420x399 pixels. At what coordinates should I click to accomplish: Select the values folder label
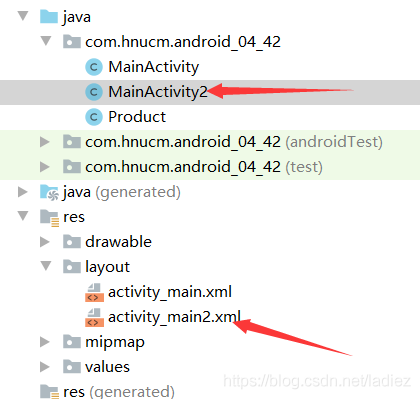coord(107,367)
